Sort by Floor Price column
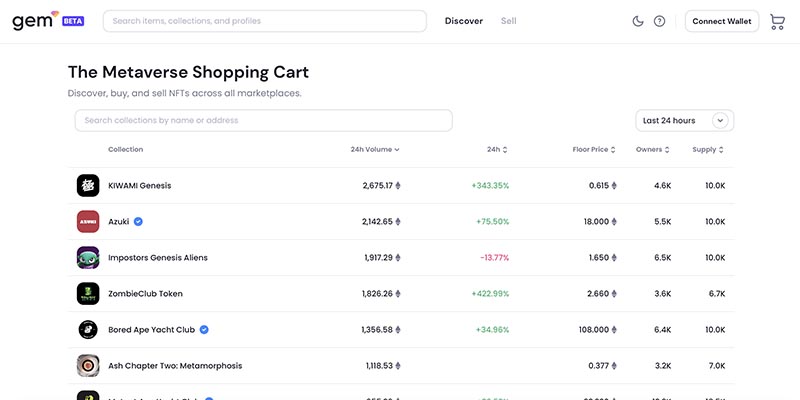 593,149
